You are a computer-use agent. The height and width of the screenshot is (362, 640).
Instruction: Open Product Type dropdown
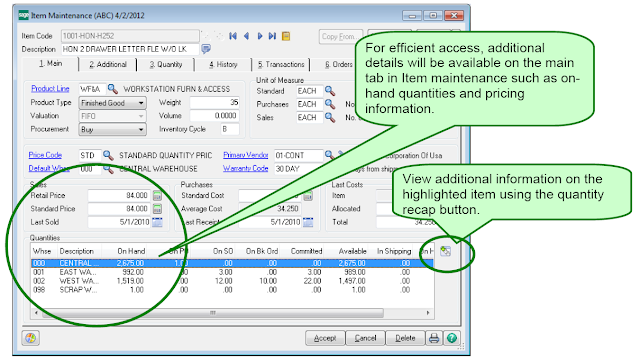[x=112, y=103]
